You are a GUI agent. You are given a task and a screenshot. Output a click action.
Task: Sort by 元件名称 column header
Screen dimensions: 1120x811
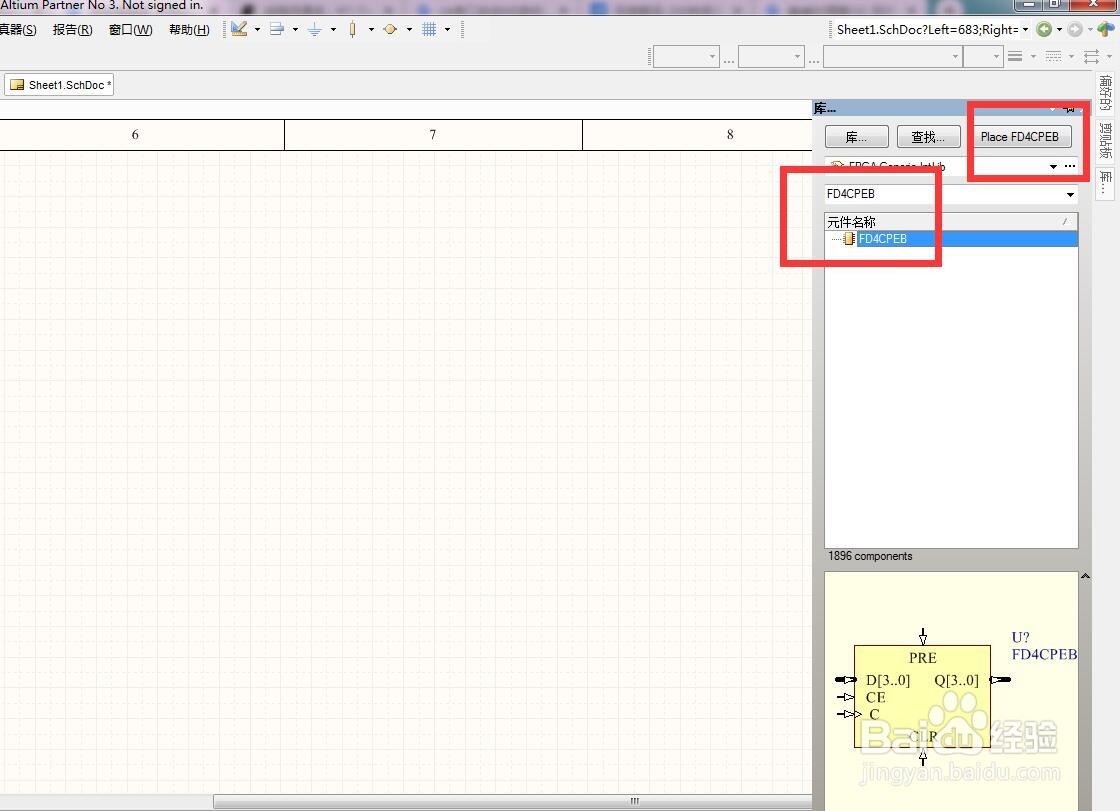pyautogui.click(x=951, y=222)
